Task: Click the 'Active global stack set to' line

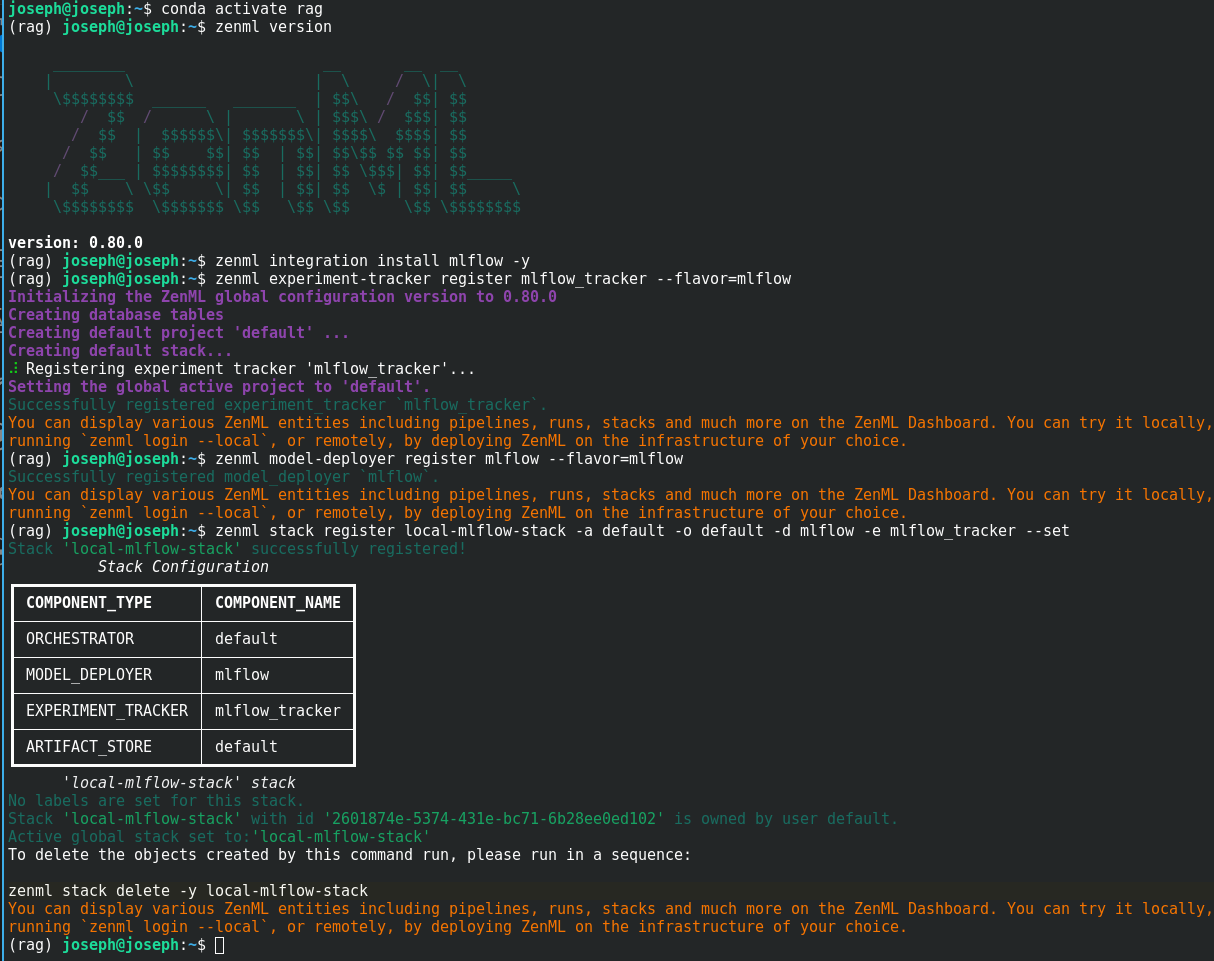Action: point(219,837)
